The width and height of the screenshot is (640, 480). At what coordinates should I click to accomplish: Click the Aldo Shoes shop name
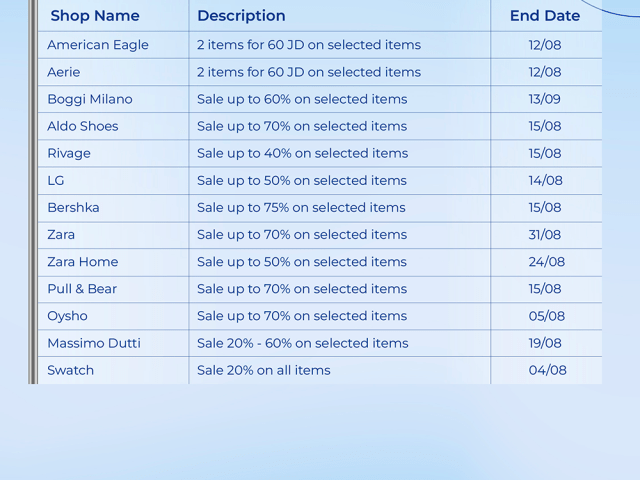[x=83, y=126]
